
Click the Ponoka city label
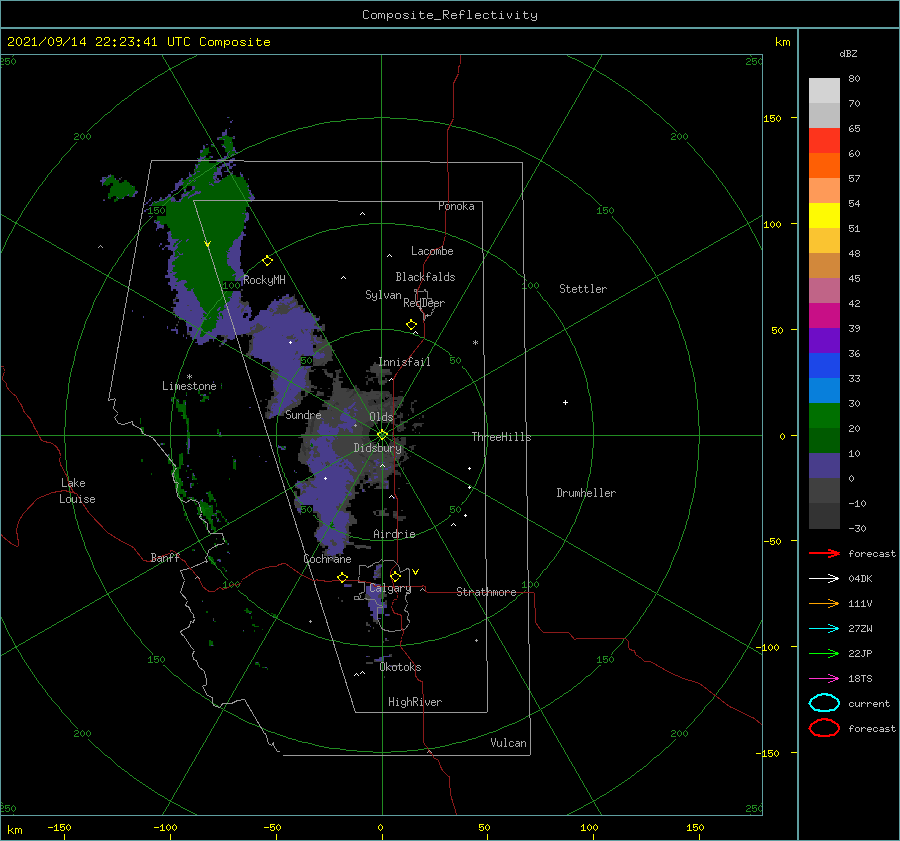(x=456, y=206)
